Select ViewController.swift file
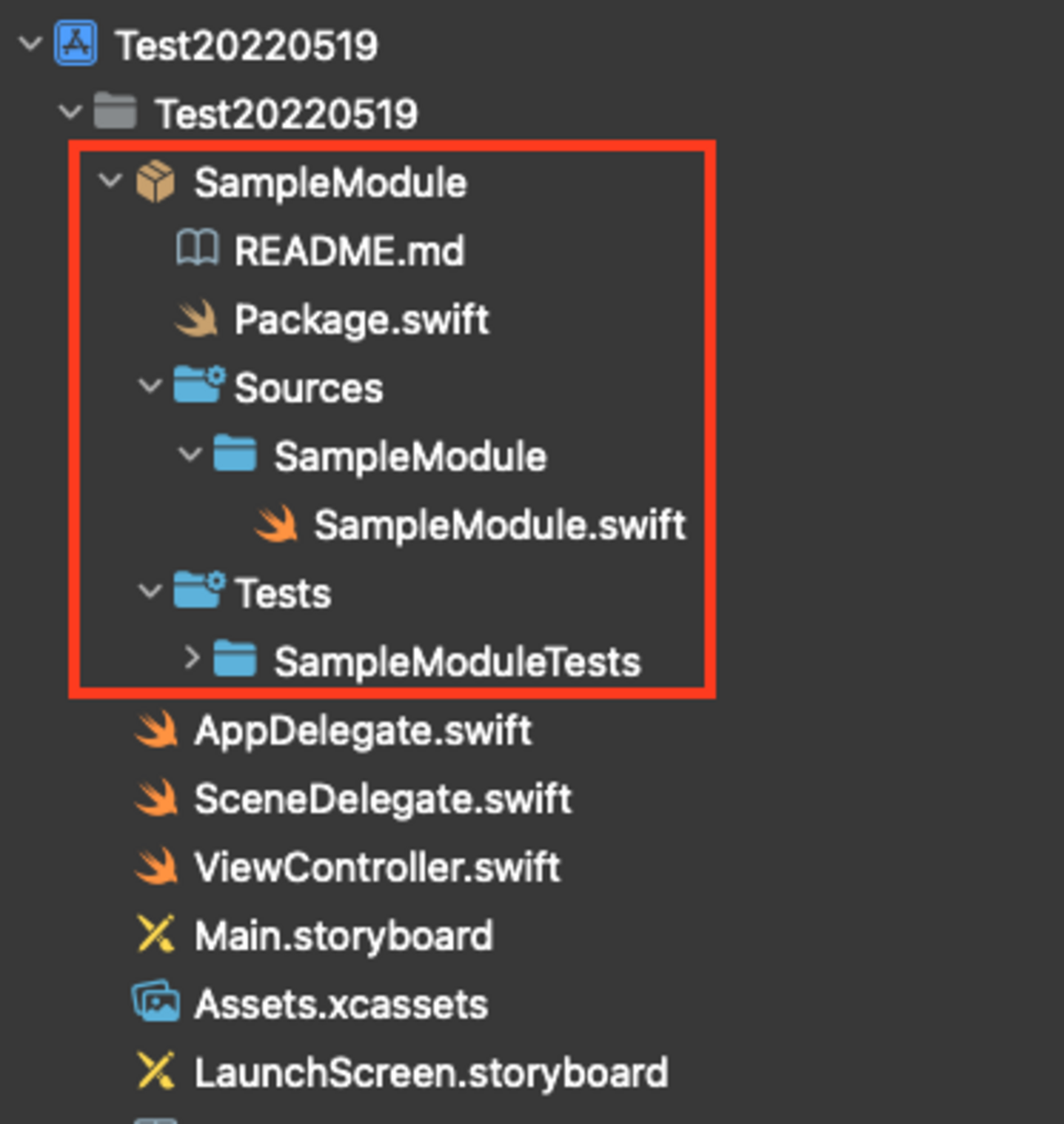 tap(377, 867)
